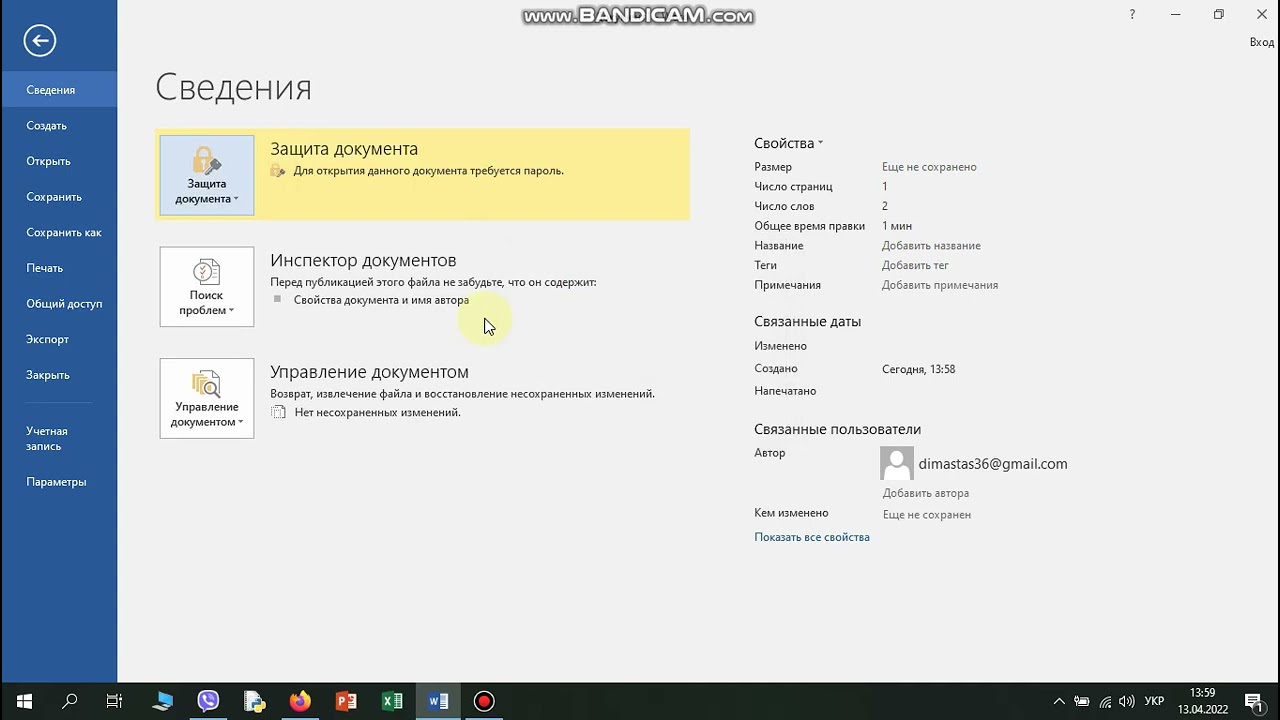1280x720 pixels.
Task: Open Firefox from the taskbar
Action: 300,701
